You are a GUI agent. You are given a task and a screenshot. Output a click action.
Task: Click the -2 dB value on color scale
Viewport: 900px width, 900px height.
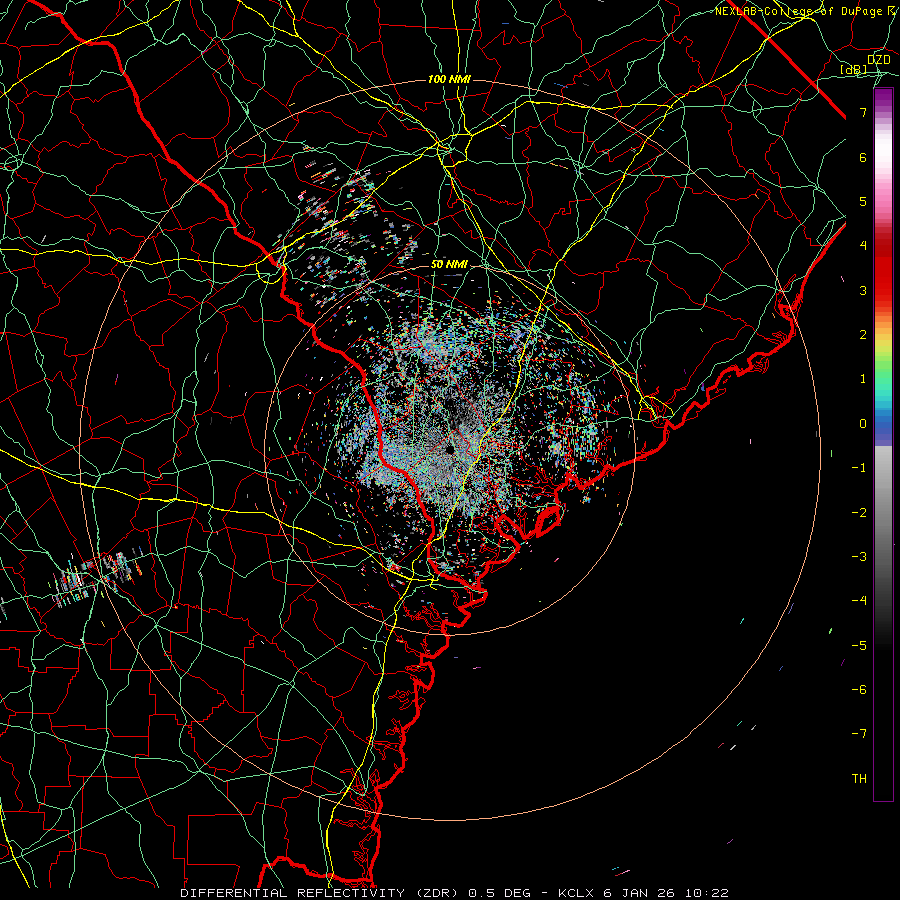(x=859, y=512)
